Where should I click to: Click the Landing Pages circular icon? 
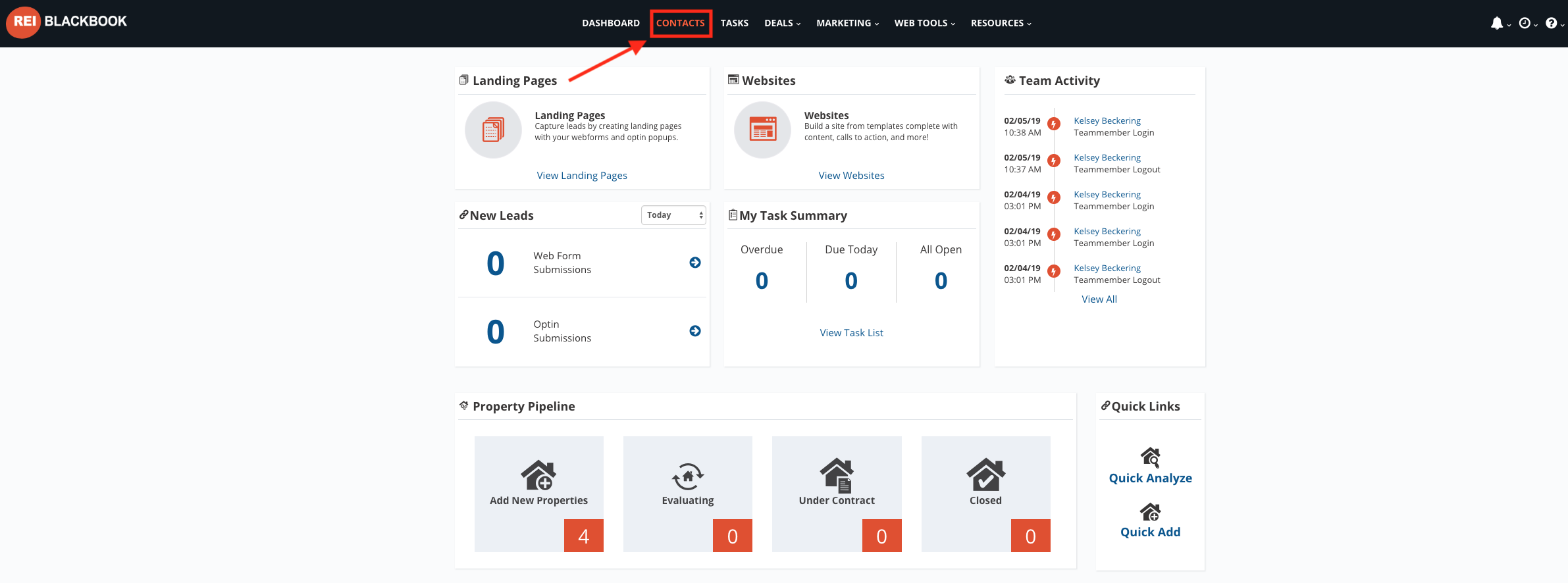point(493,130)
